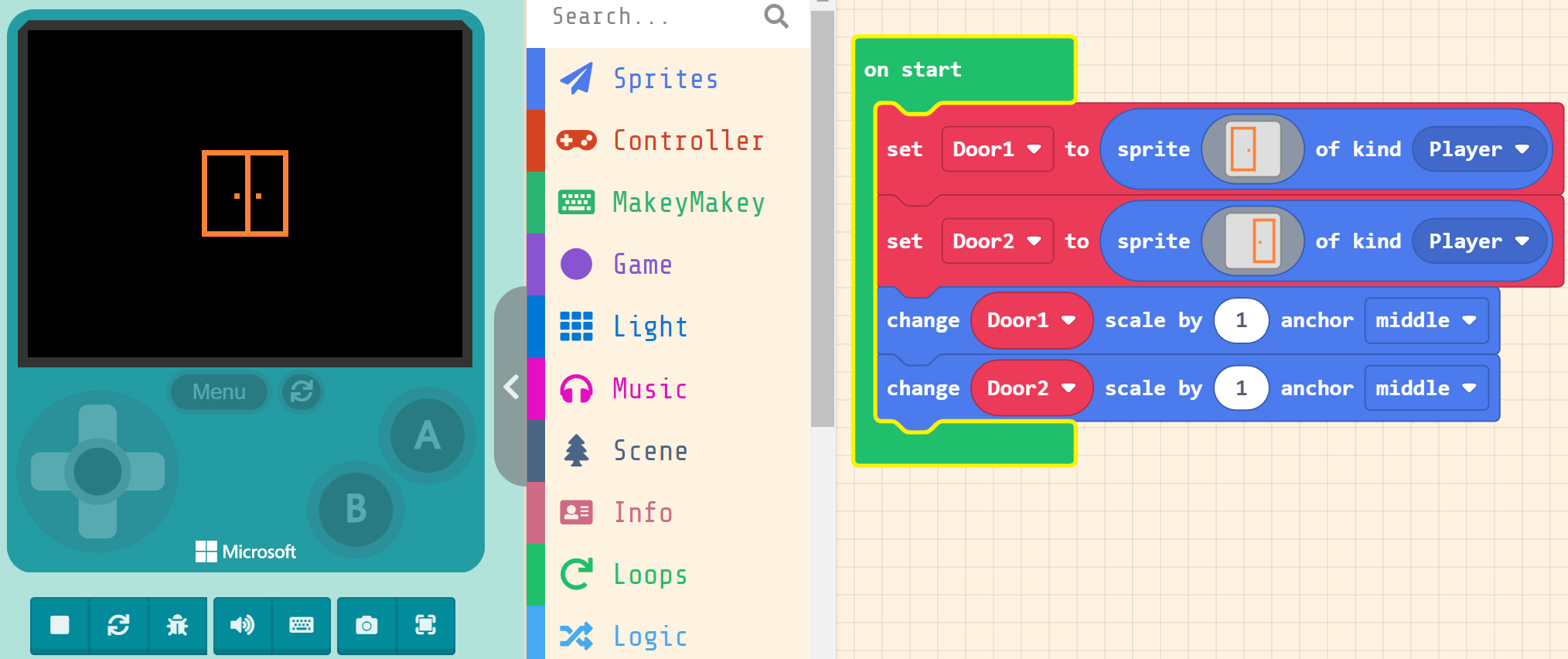The width and height of the screenshot is (1568, 659).
Task: Toggle debug mode with bug icon
Action: click(x=178, y=625)
